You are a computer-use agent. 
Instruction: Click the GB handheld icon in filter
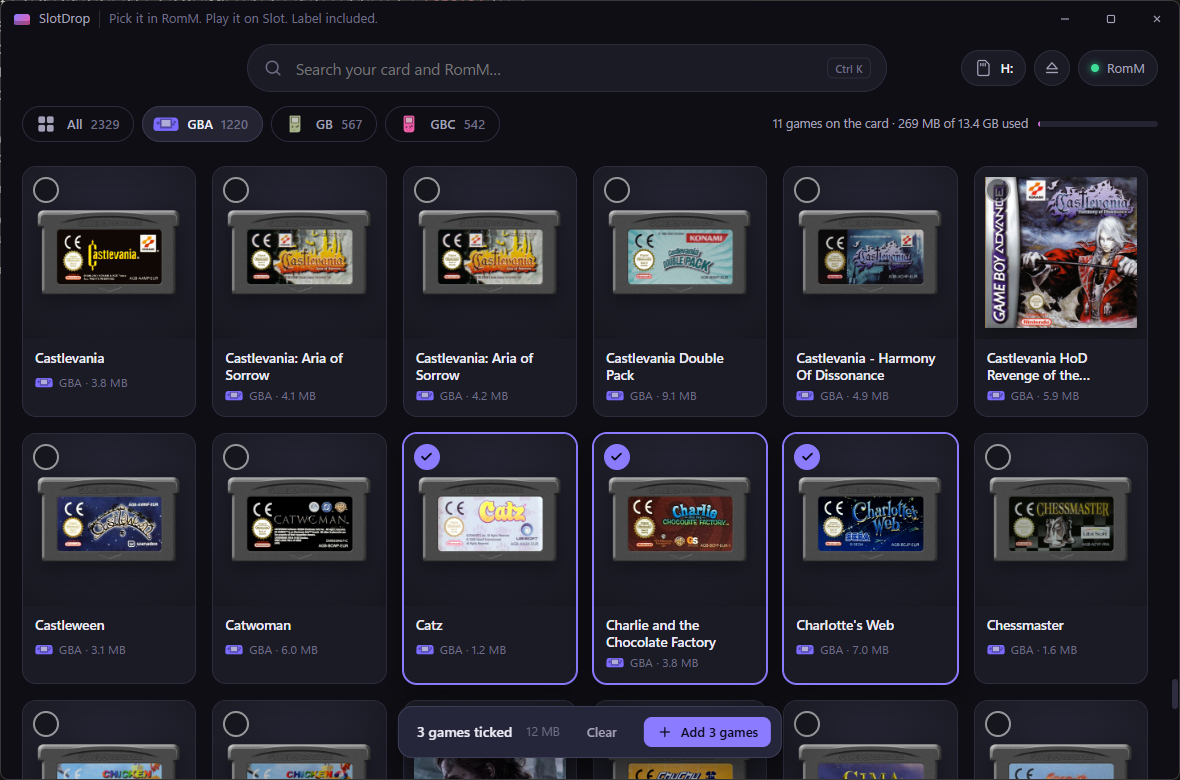(295, 124)
